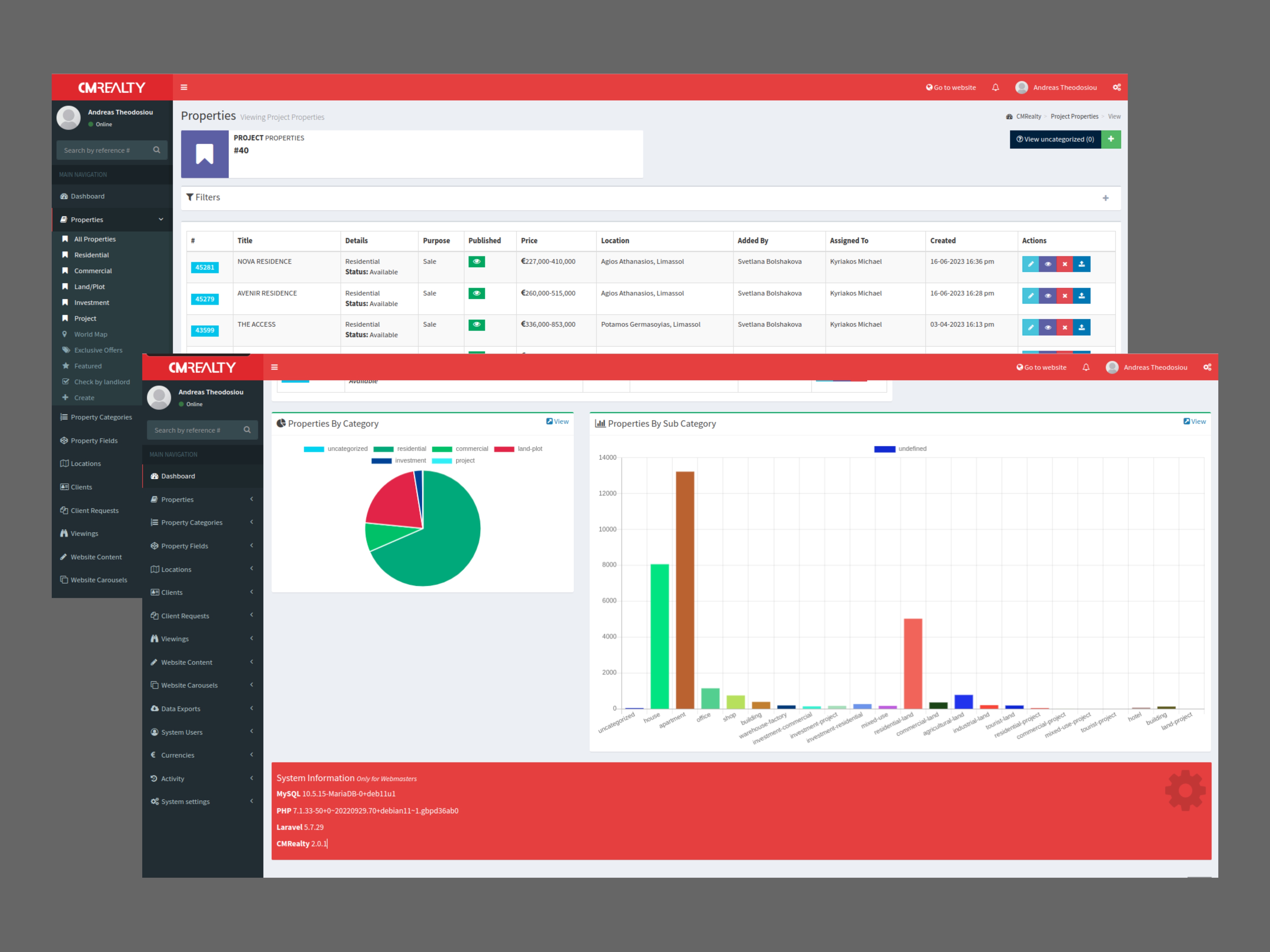
Task: Click the assign user icon for NOVA RESIDENCE
Action: click(x=1082, y=264)
